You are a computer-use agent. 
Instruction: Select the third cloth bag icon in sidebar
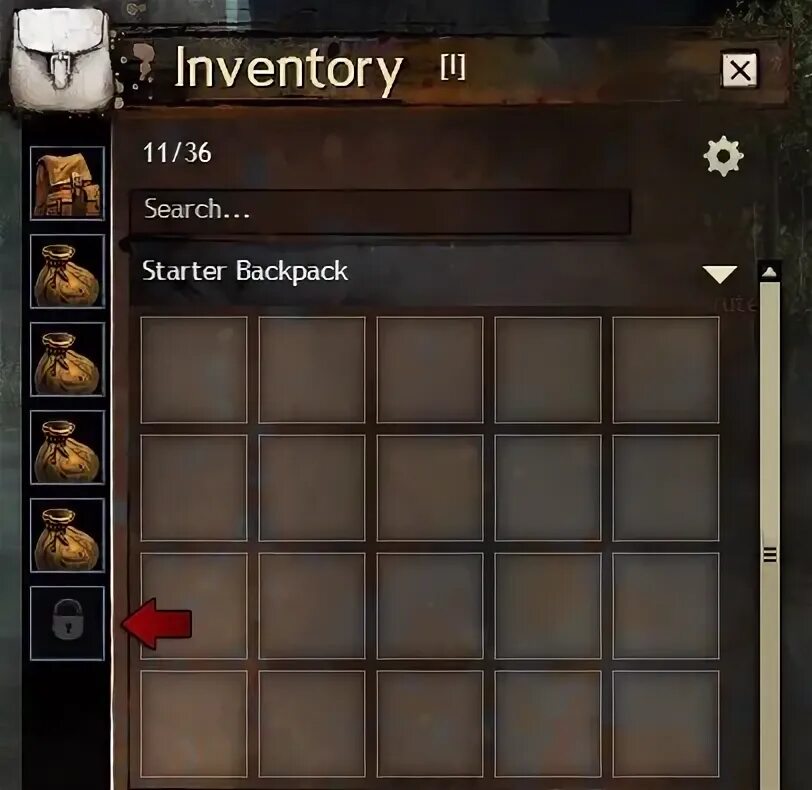(x=67, y=447)
